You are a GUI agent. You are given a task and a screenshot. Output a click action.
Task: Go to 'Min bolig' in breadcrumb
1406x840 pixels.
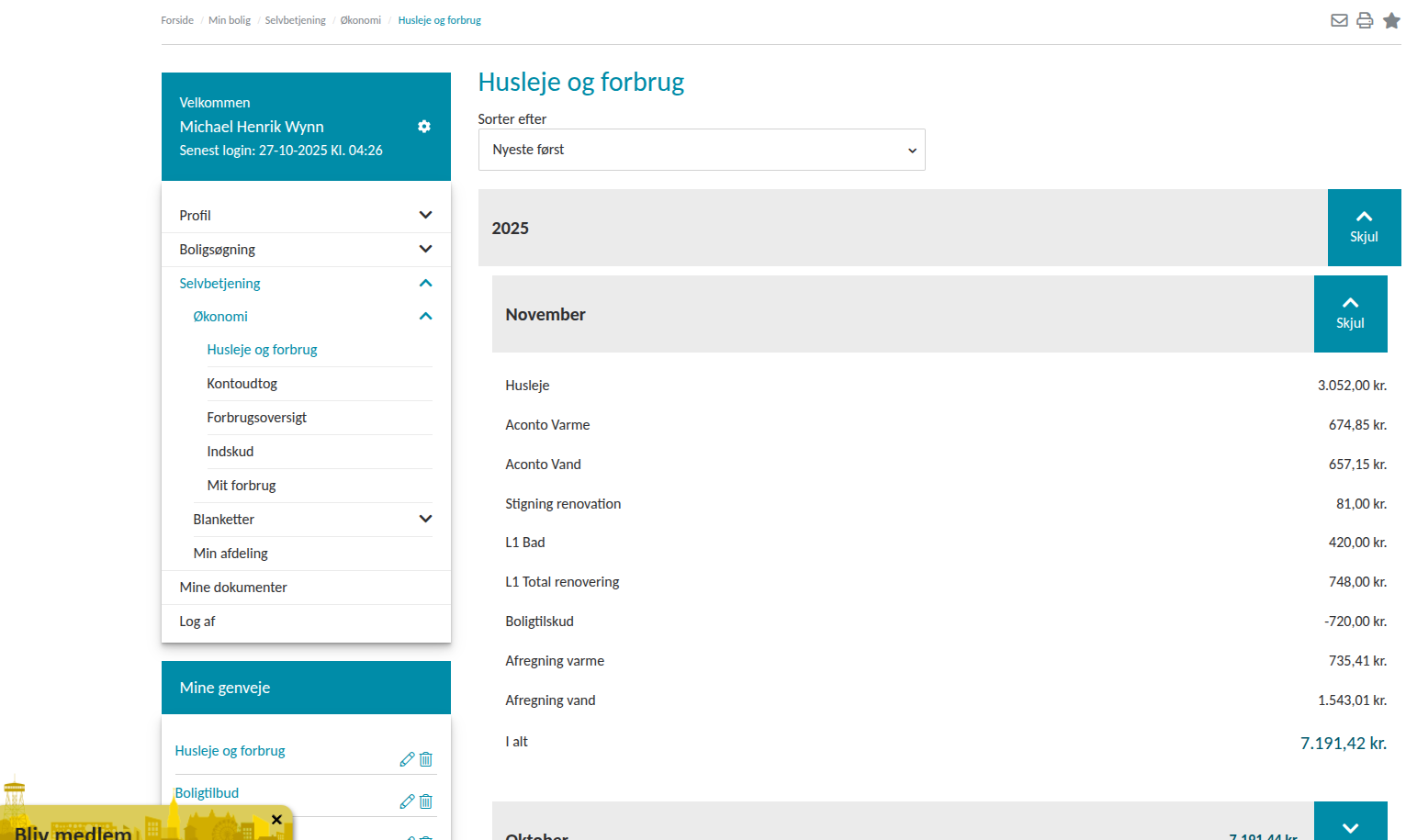pos(230,20)
